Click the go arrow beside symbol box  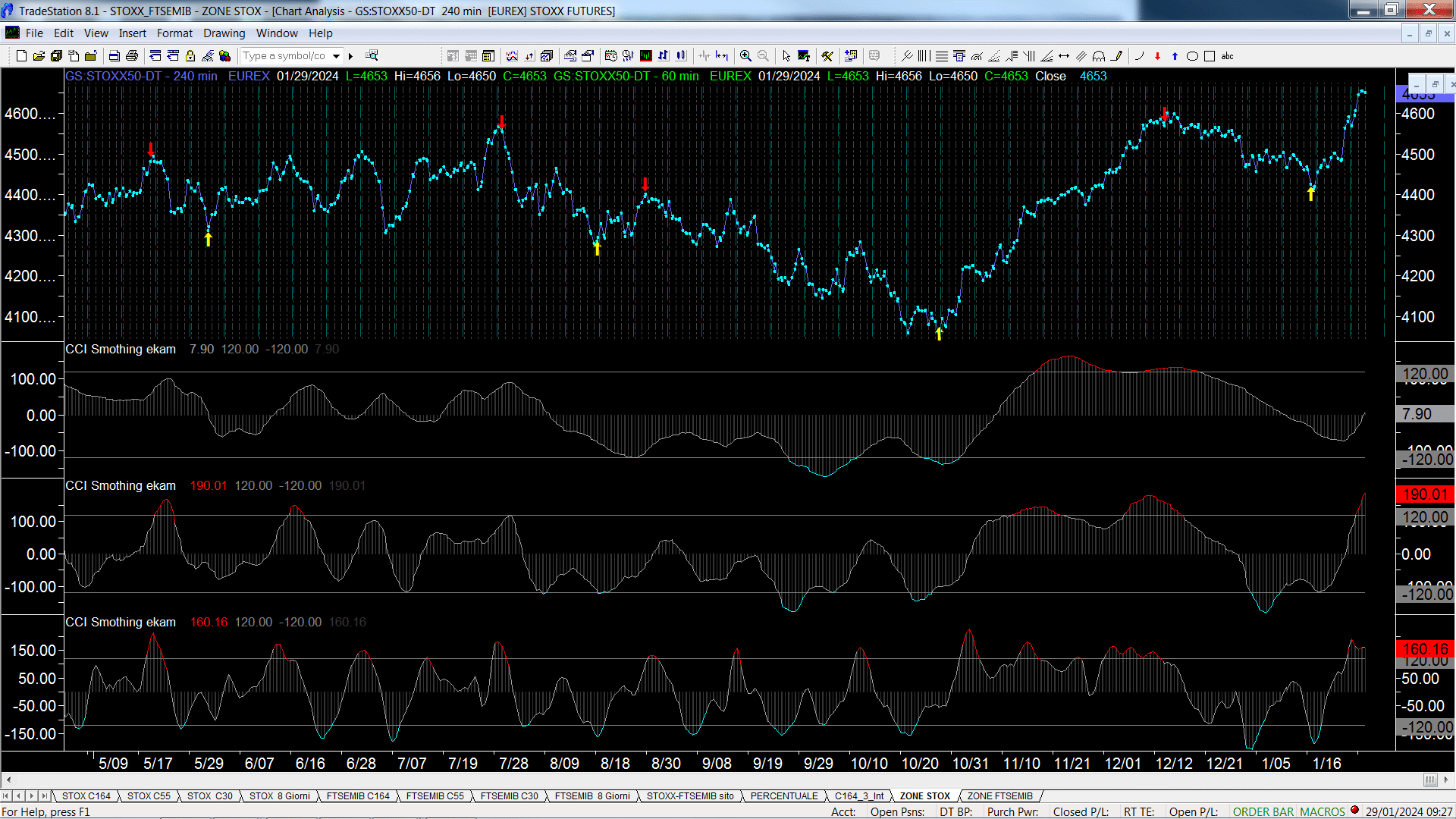click(350, 56)
